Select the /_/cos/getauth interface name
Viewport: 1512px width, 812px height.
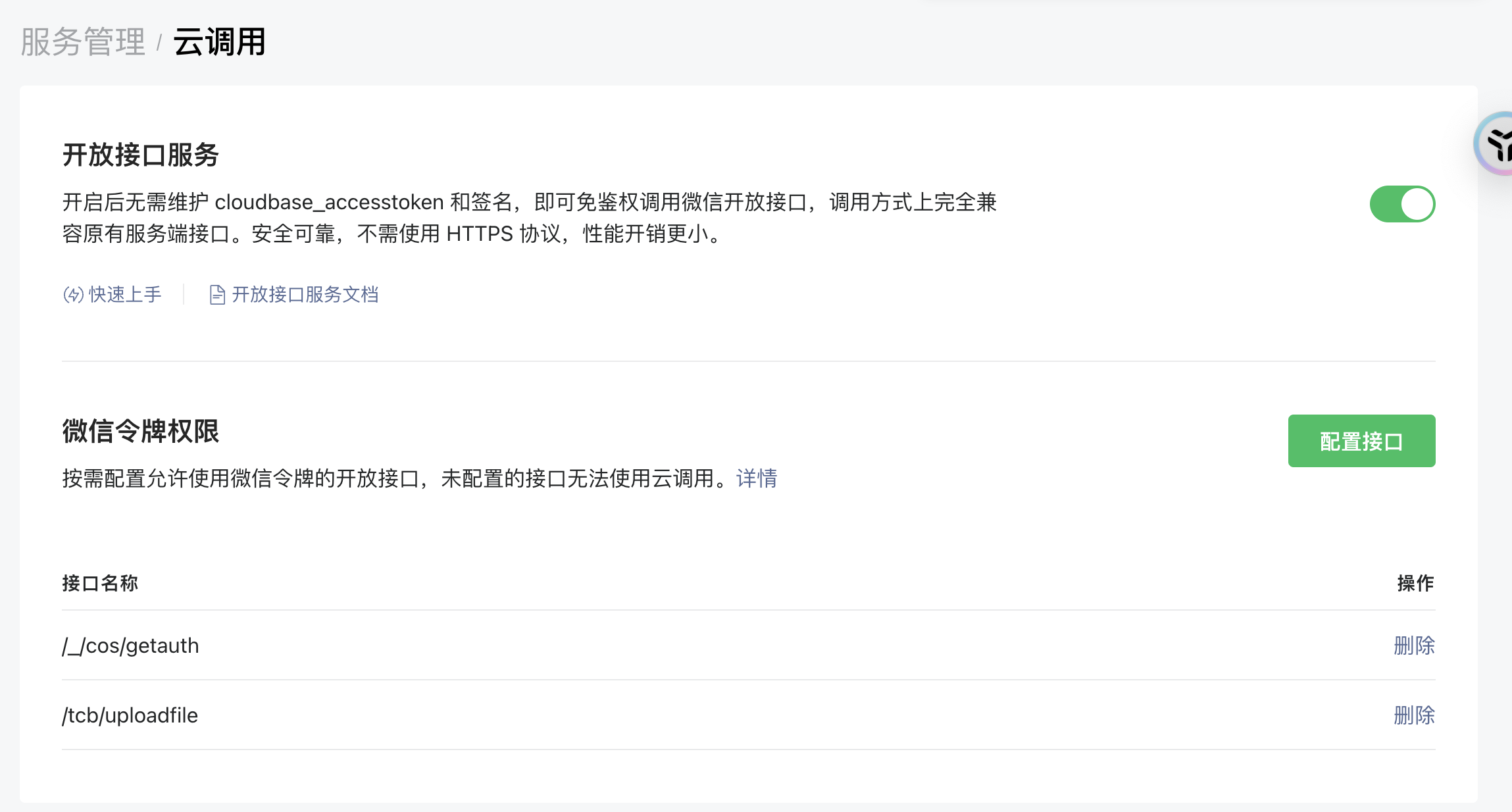(130, 646)
